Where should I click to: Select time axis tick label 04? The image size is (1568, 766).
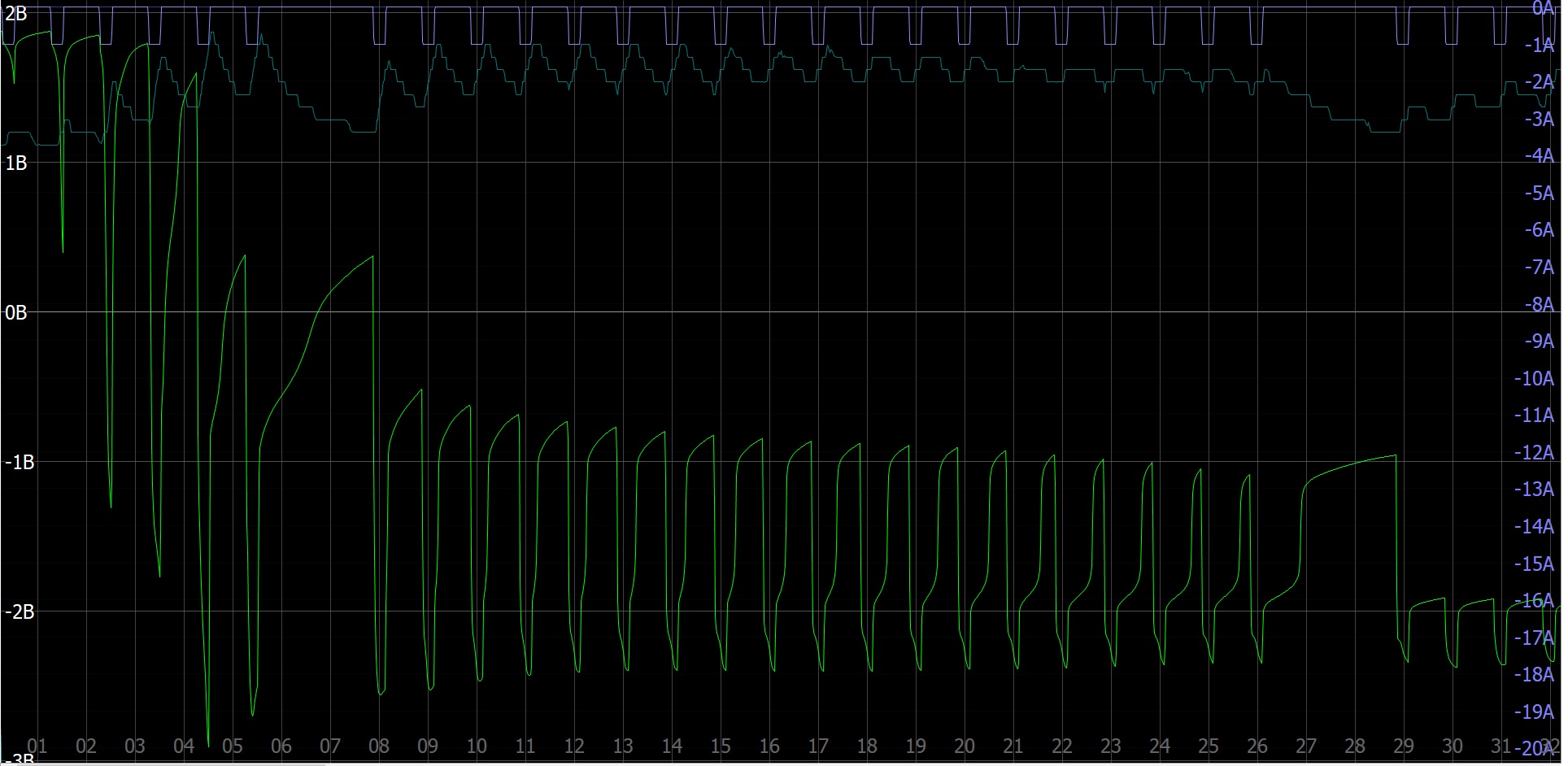[x=184, y=746]
